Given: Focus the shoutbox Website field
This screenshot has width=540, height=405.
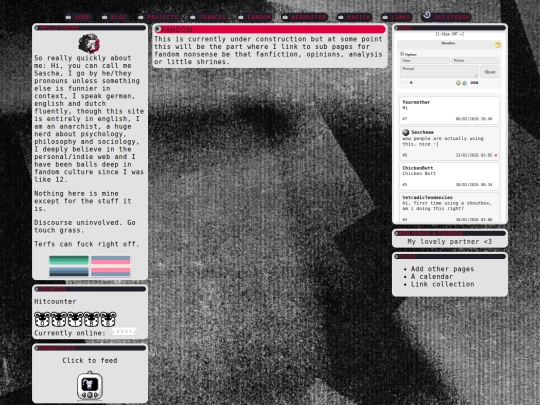Looking at the screenshot, I should (475, 61).
